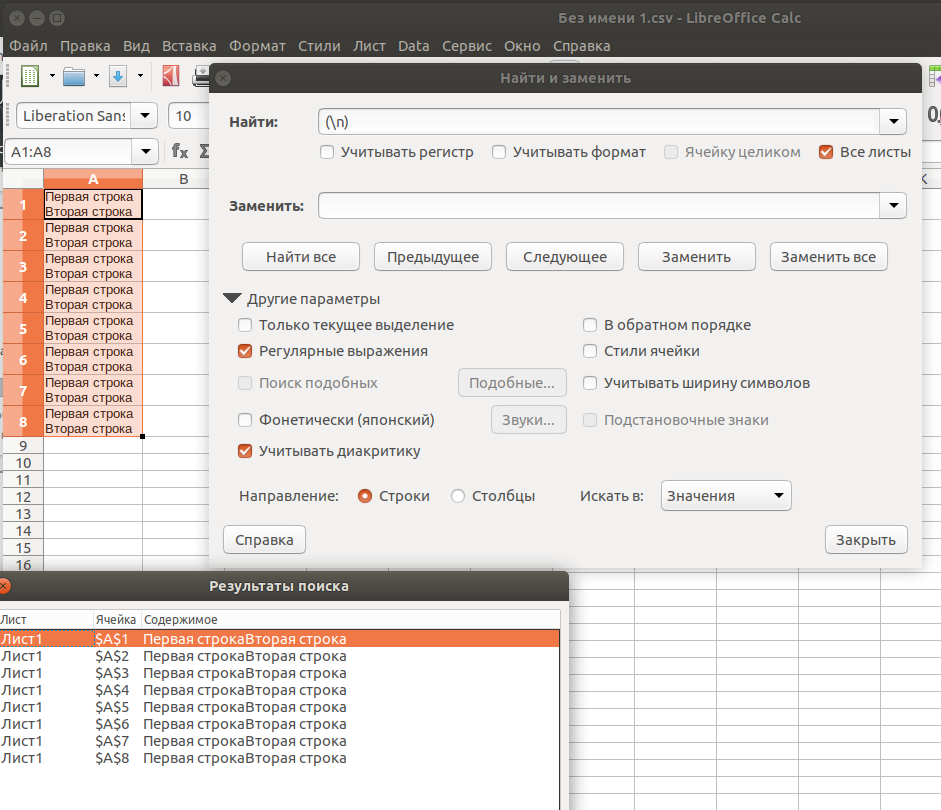Open the dropdown arrow beside the Open folder icon
This screenshot has width=941, height=810.
tap(96, 76)
